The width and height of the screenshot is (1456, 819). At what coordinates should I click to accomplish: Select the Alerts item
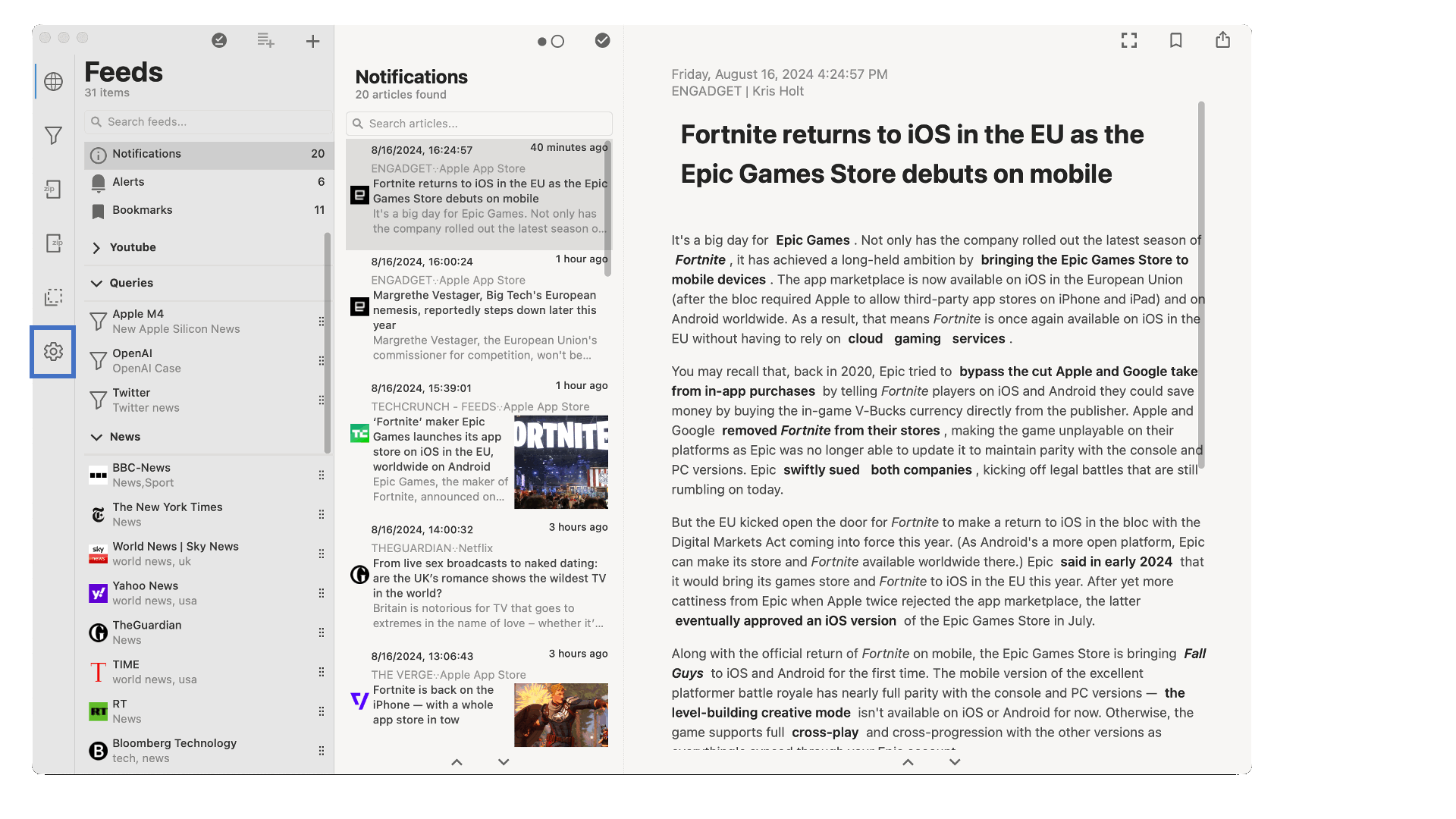pyautogui.click(x=128, y=182)
